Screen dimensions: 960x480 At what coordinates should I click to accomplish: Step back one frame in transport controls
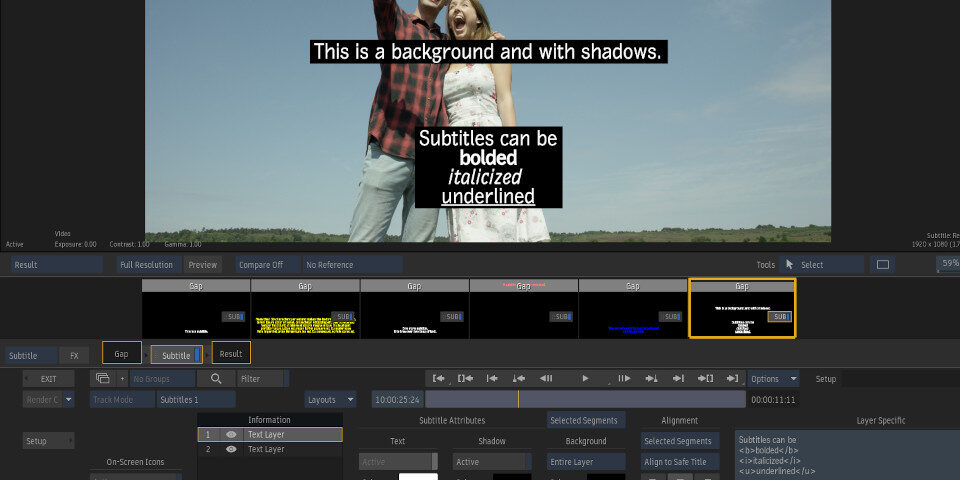click(x=546, y=379)
